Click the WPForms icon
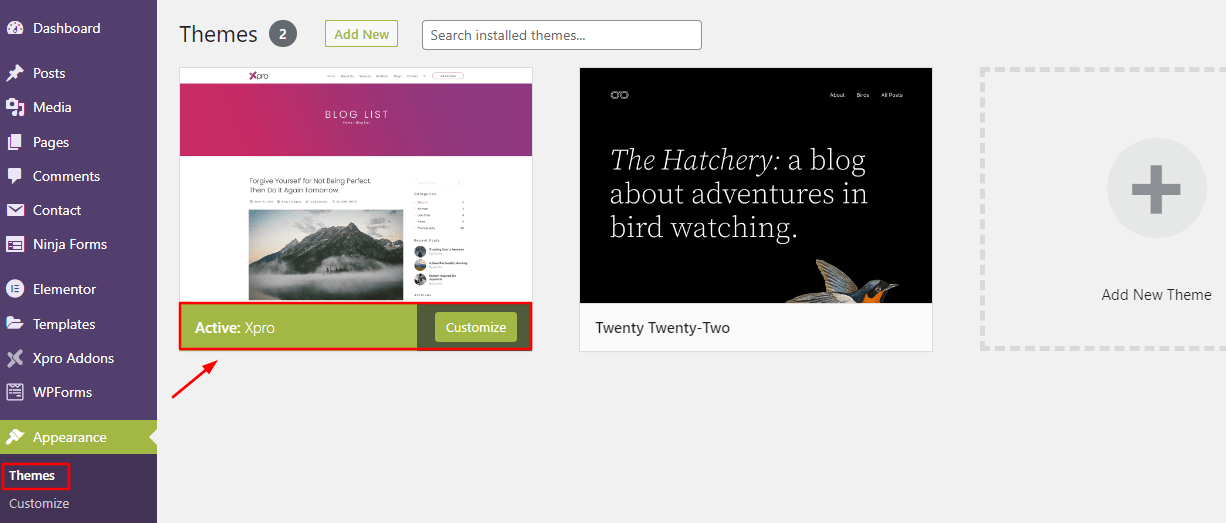1226x523 pixels. coord(15,392)
